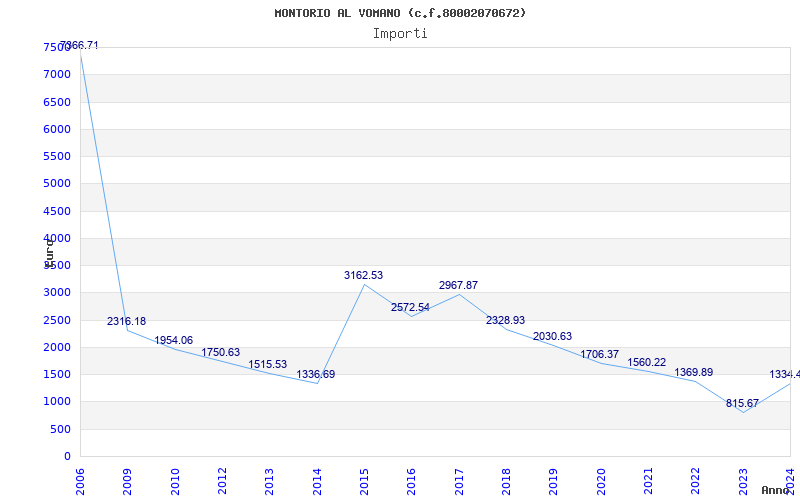The width and height of the screenshot is (800, 500).
Task: Click x-axis year 2010
Action: click(175, 481)
